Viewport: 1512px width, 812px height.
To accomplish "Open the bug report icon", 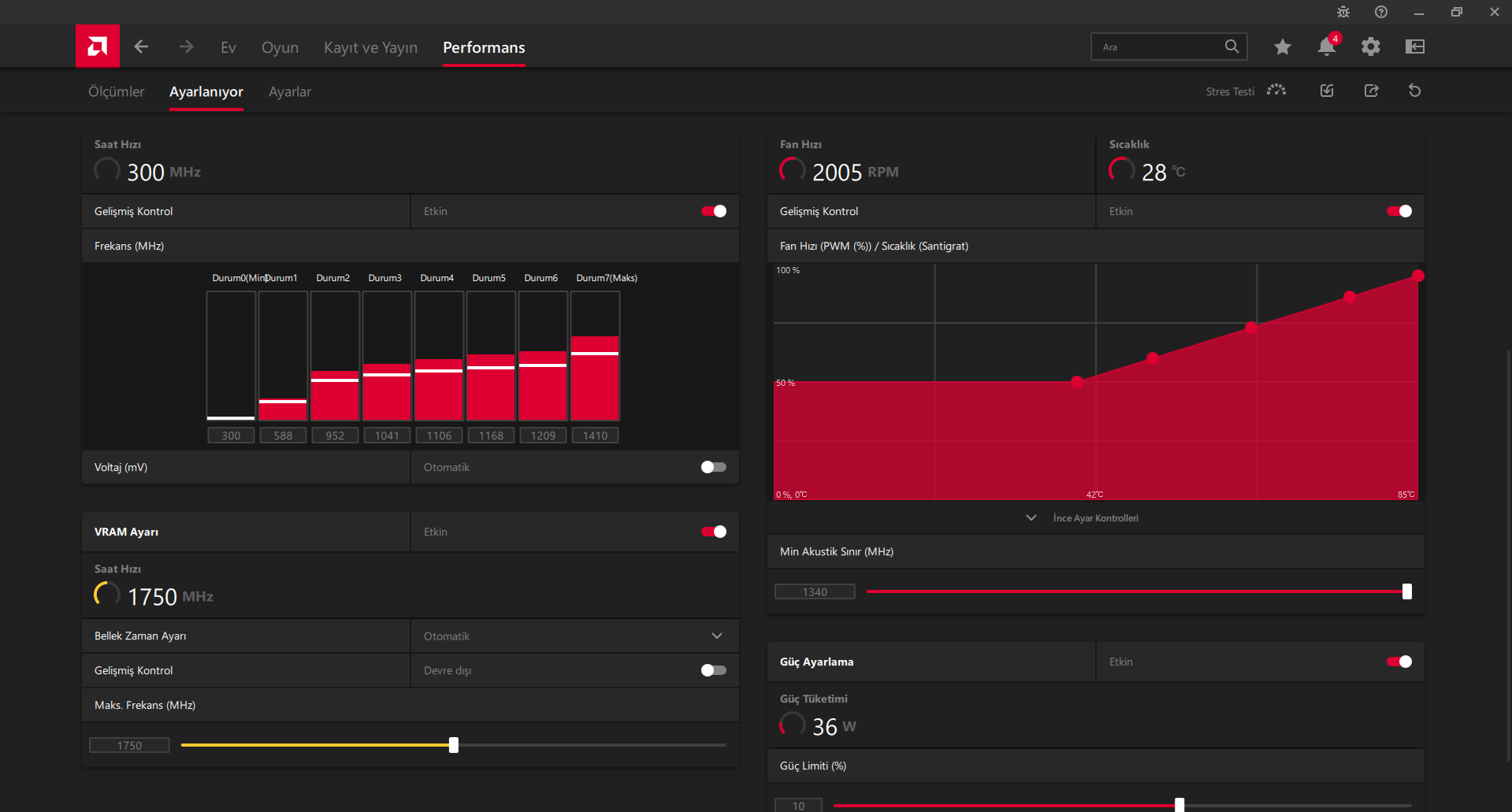I will (1343, 13).
